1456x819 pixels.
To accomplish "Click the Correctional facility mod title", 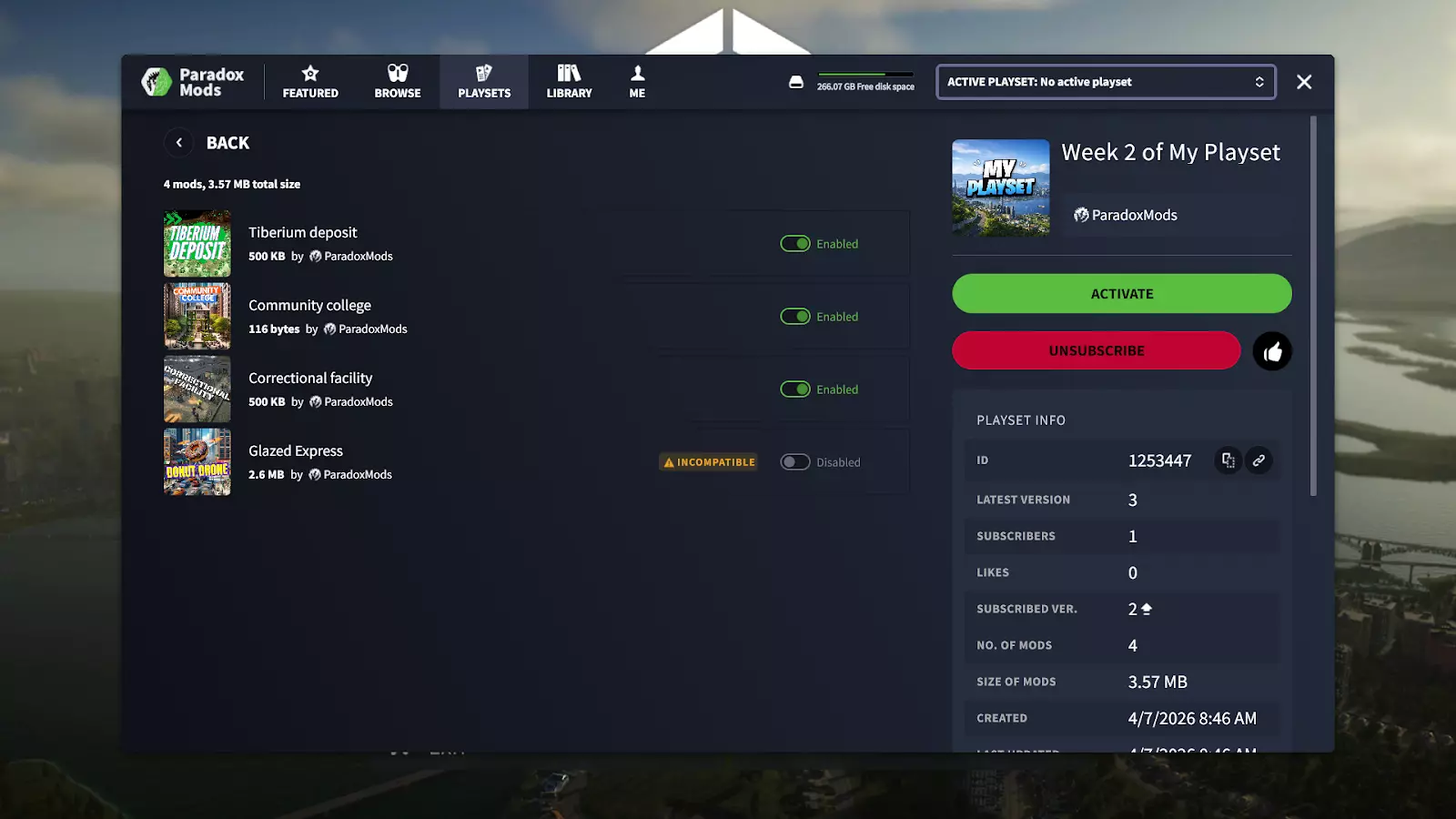I will tap(310, 378).
